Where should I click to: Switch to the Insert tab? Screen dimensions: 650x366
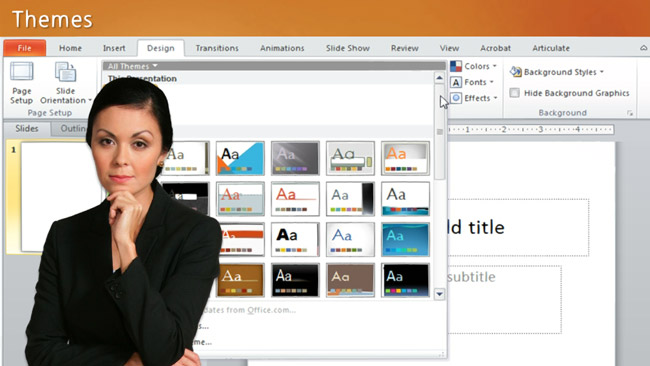[114, 48]
